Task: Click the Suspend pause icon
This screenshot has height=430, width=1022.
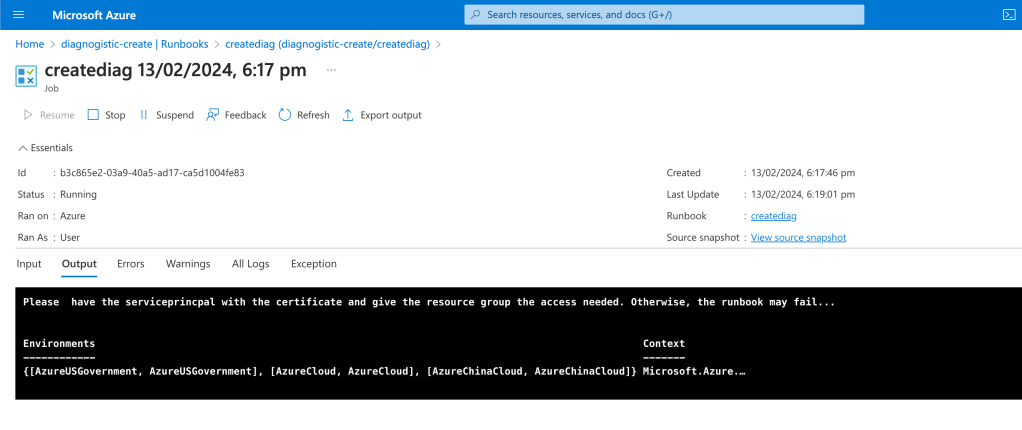Action: point(143,115)
